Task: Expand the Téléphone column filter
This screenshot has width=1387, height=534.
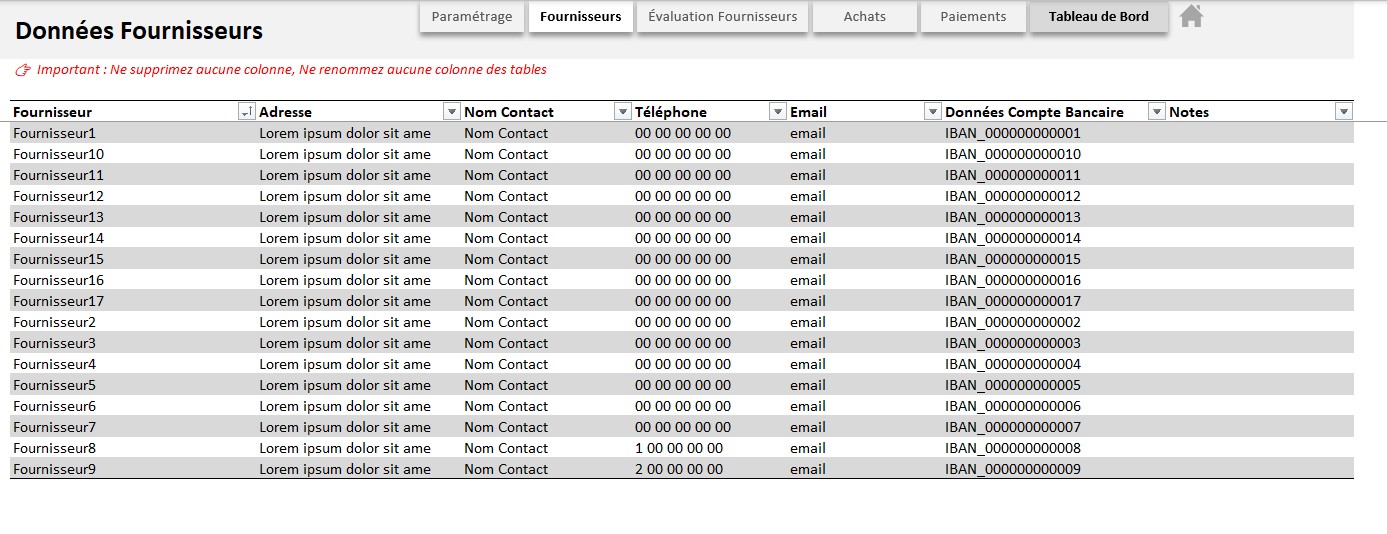Action: tap(777, 112)
